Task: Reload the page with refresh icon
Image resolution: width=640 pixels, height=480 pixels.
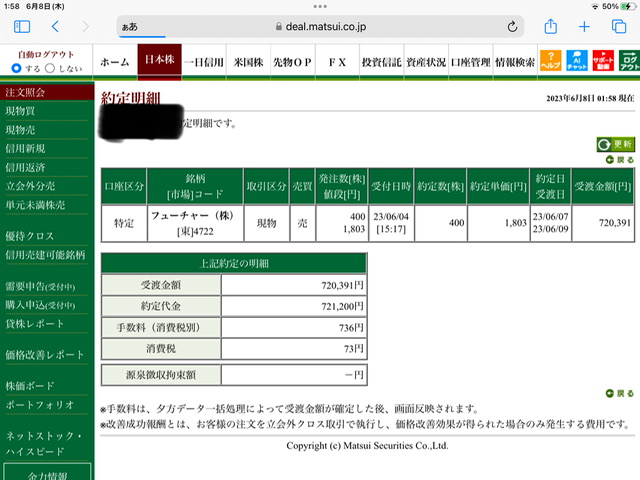Action: [x=512, y=27]
